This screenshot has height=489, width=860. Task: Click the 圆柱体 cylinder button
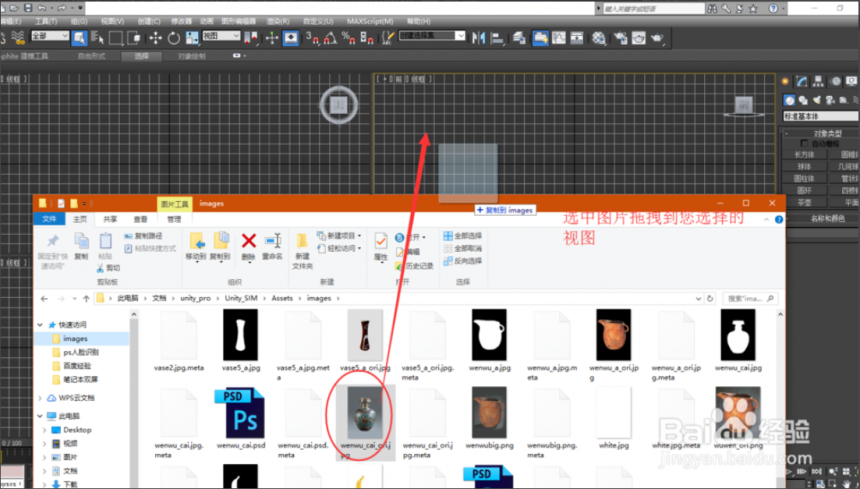pyautogui.click(x=804, y=178)
